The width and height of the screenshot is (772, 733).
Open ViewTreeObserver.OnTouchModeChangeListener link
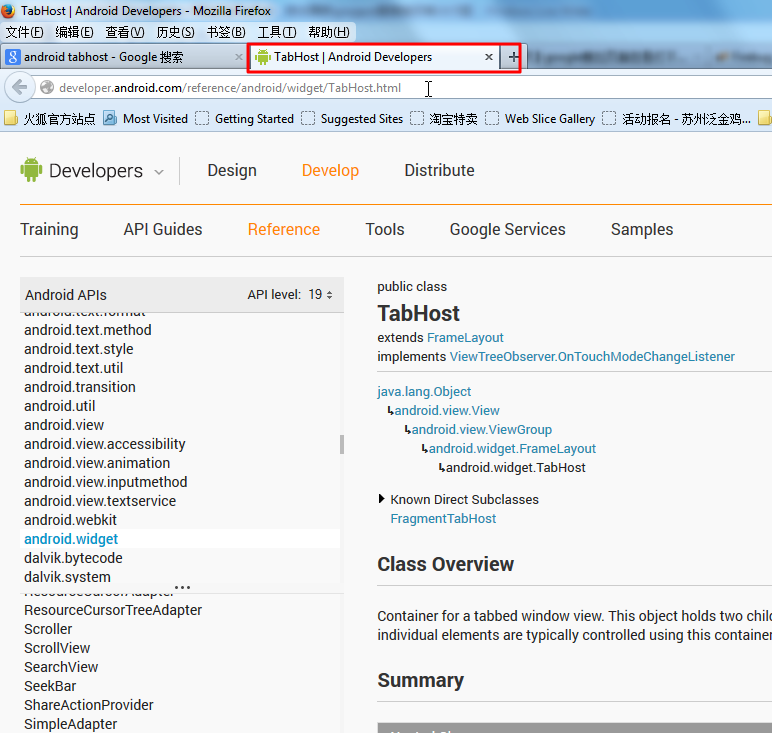tap(592, 356)
